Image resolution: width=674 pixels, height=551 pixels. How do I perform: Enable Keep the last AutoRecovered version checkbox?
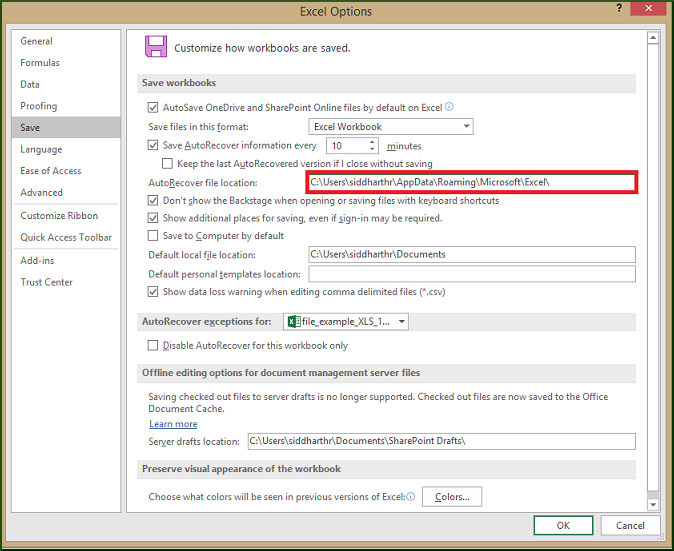pos(167,163)
